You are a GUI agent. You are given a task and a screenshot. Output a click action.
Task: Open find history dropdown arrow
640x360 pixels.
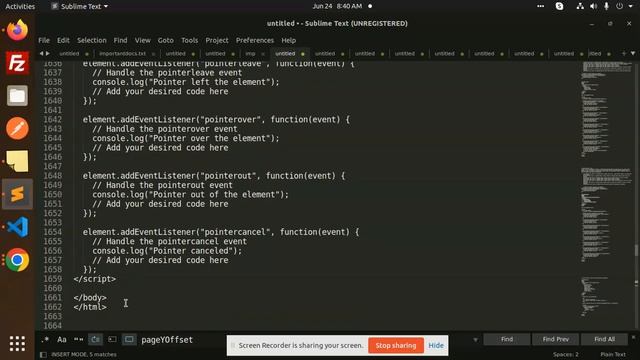tap(475, 340)
